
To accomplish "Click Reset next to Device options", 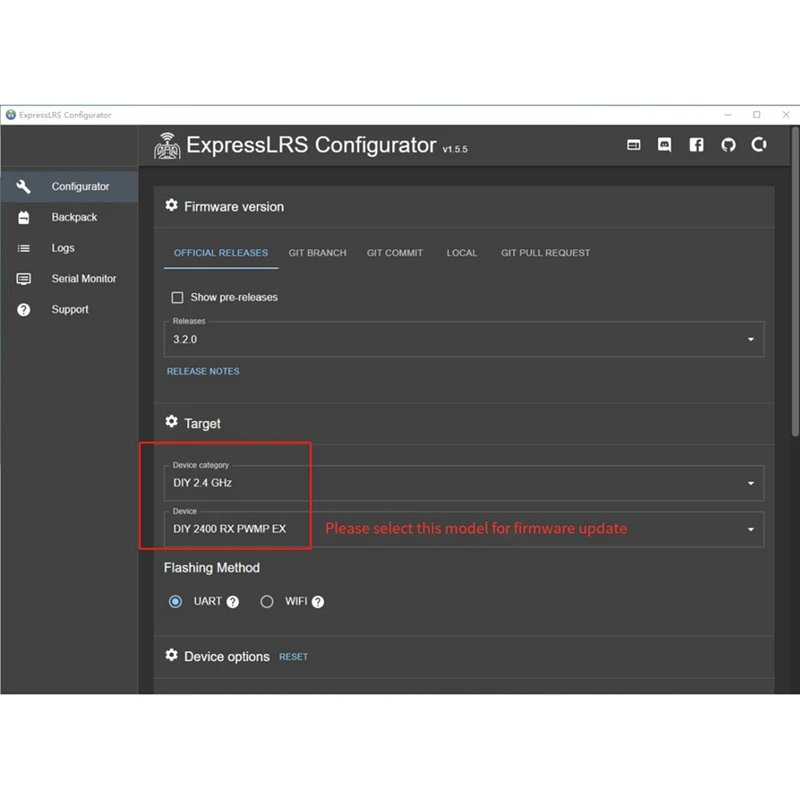I will (293, 657).
